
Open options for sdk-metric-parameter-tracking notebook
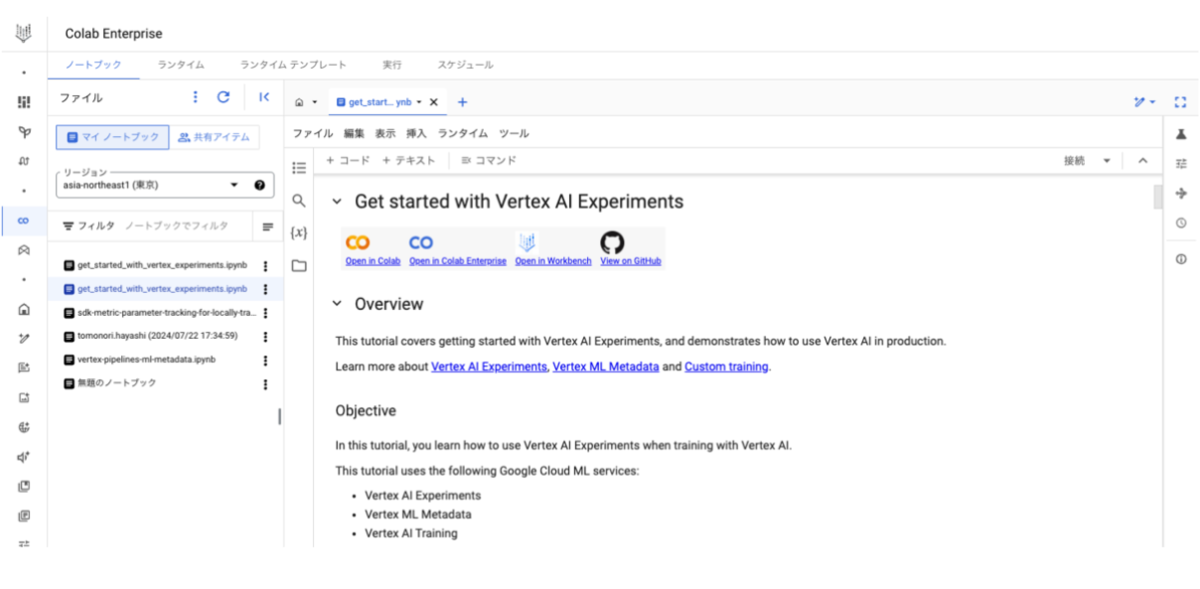point(265,313)
